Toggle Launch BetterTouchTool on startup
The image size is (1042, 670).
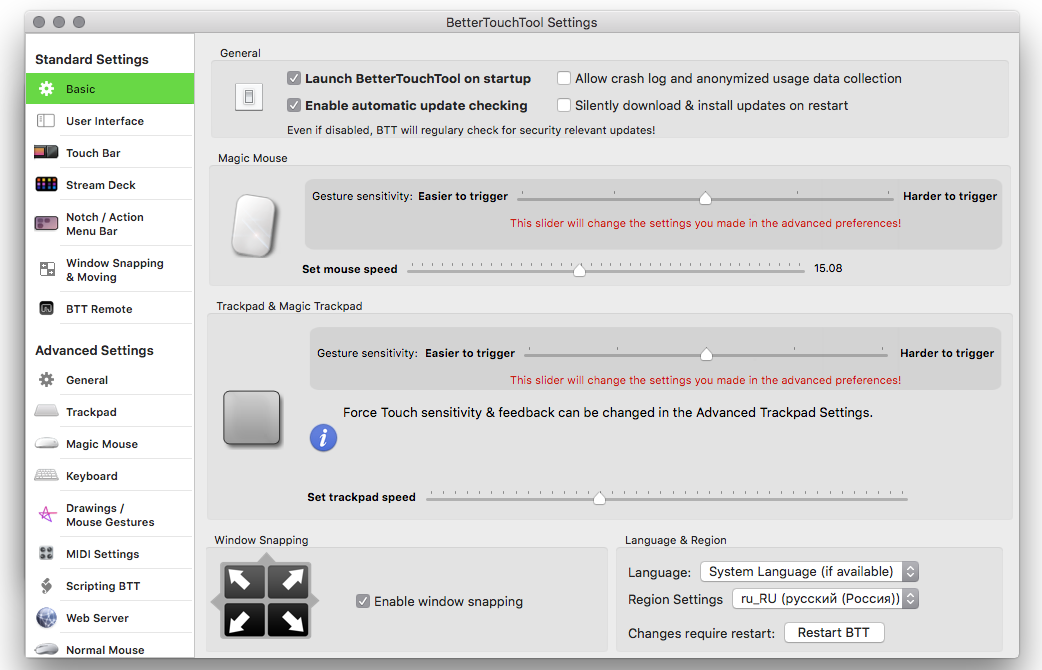[x=294, y=78]
